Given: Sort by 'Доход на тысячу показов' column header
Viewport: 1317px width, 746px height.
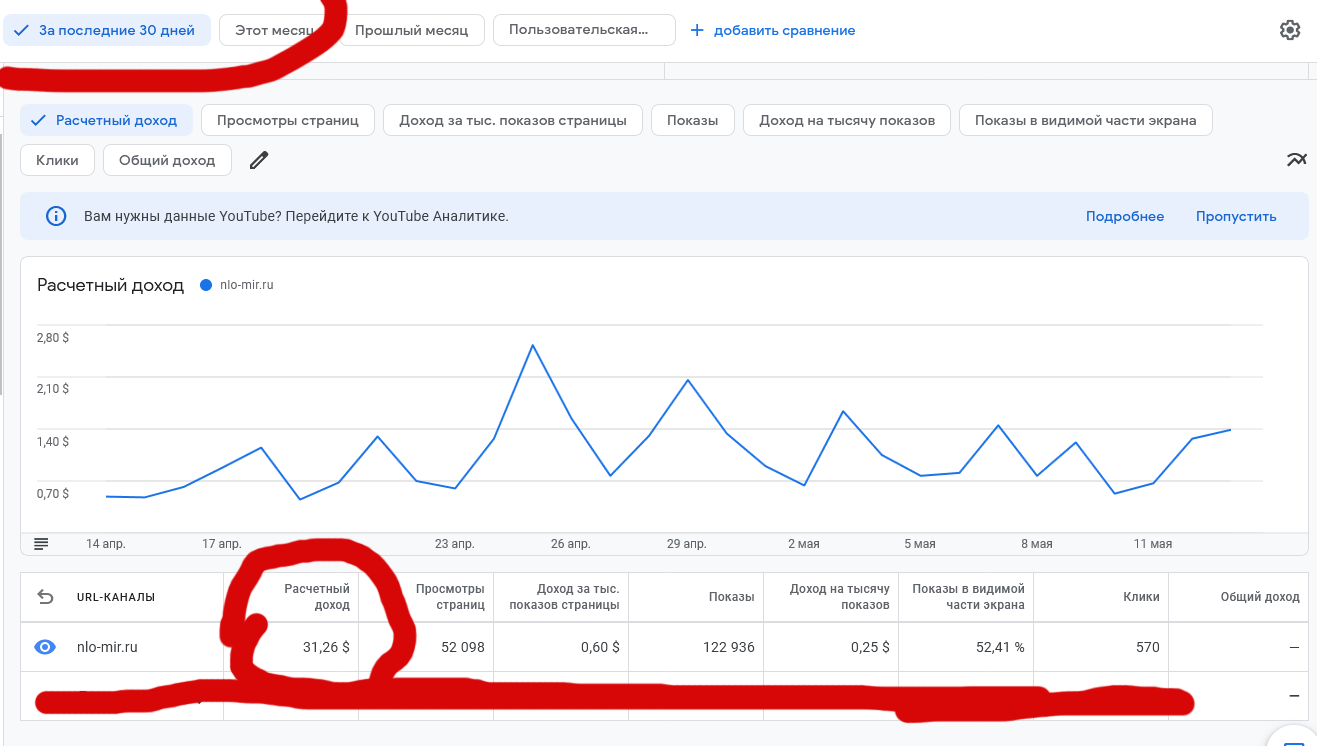Looking at the screenshot, I should click(x=840, y=597).
